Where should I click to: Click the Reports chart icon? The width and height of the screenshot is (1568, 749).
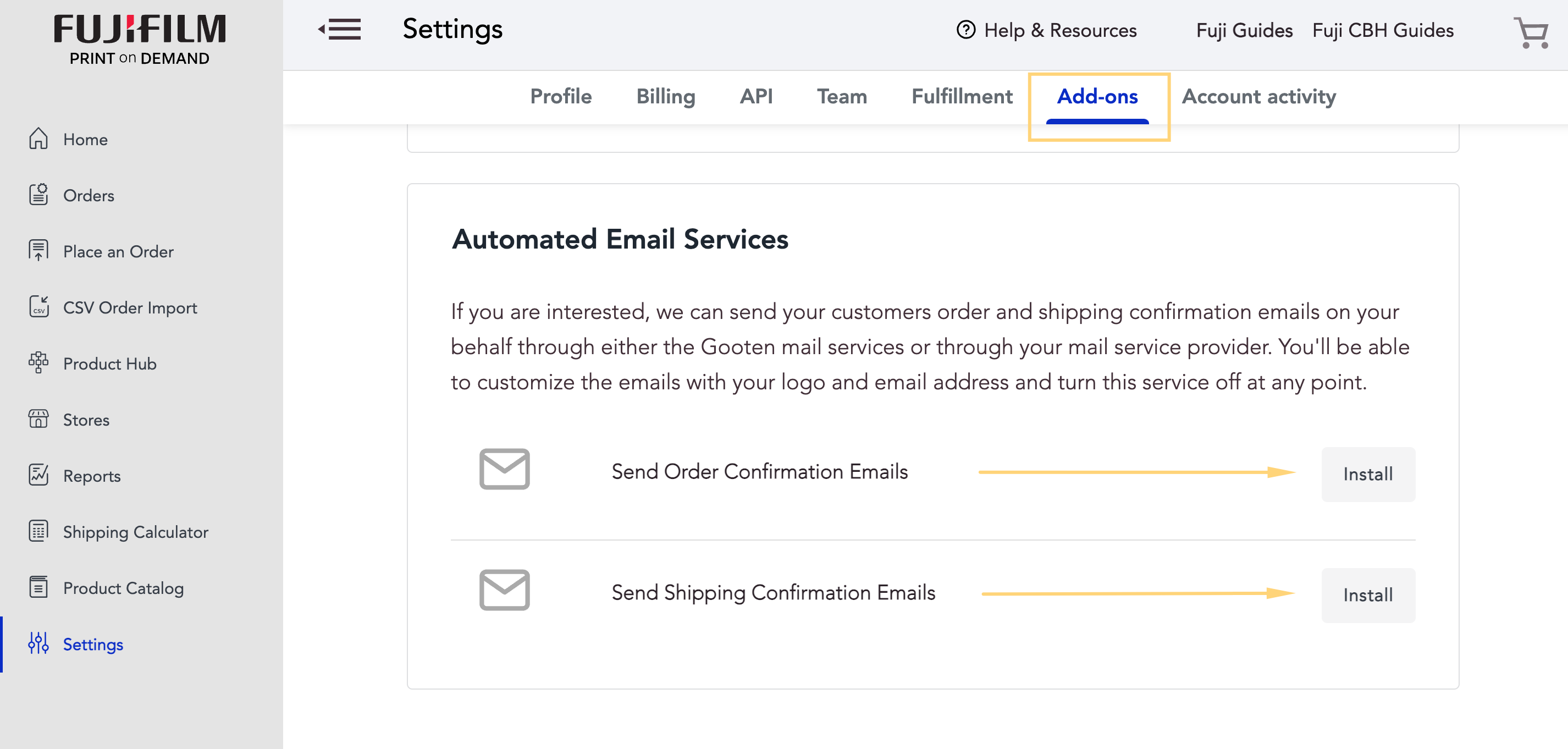coord(38,476)
